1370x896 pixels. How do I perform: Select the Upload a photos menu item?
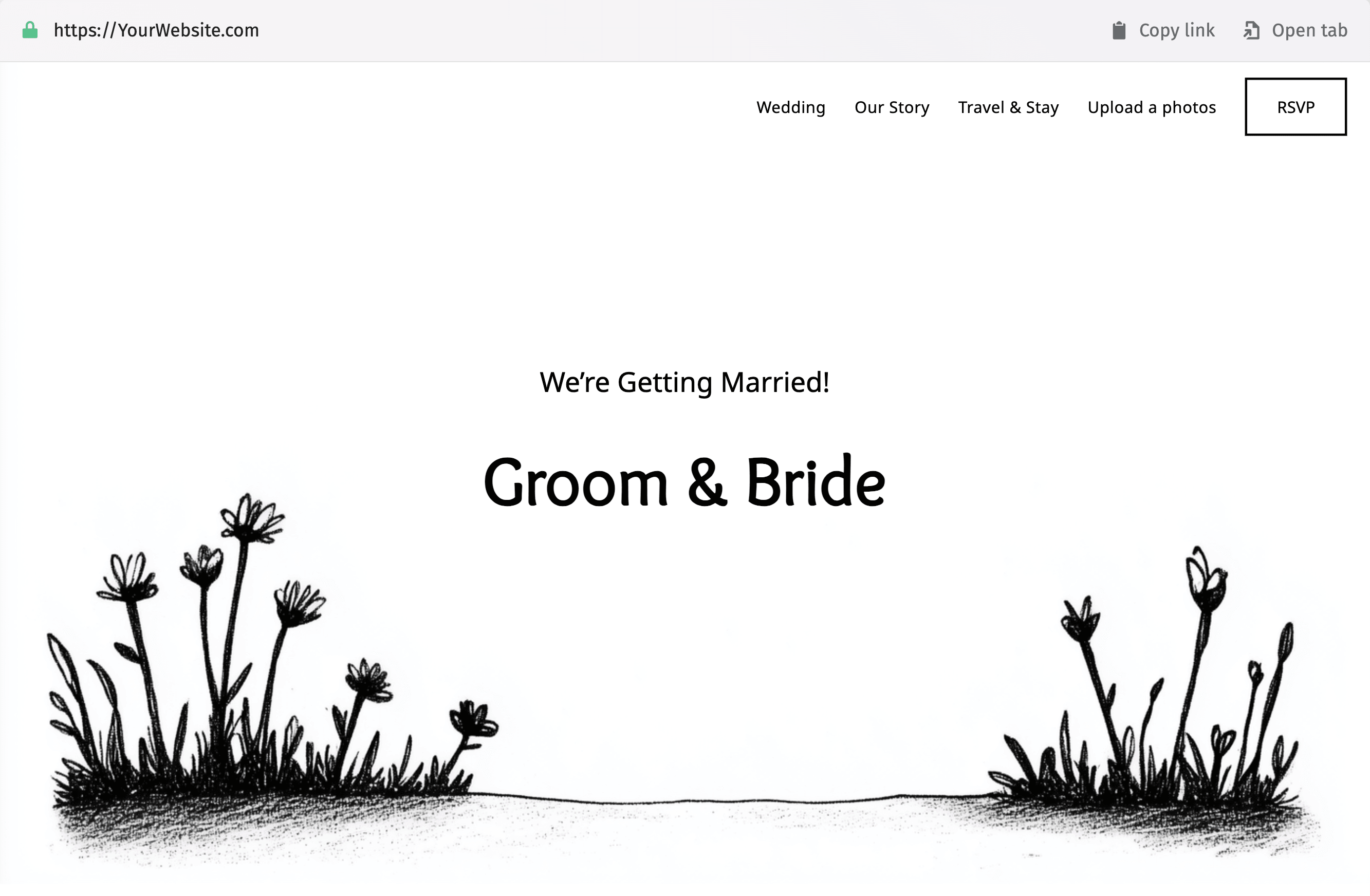1152,107
